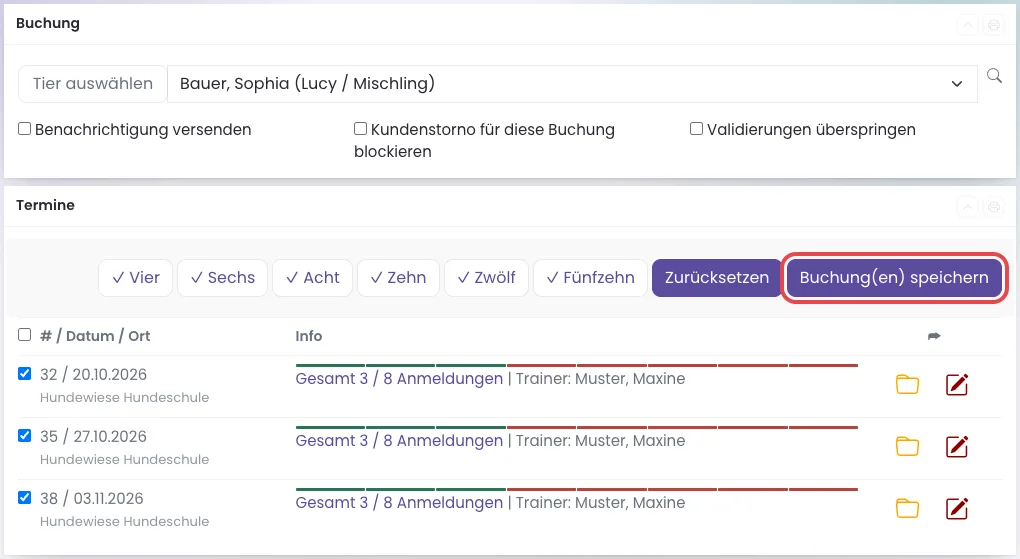
Task: Uncheck appointment 35 / 27.10.2026 checkbox
Action: click(x=25, y=435)
